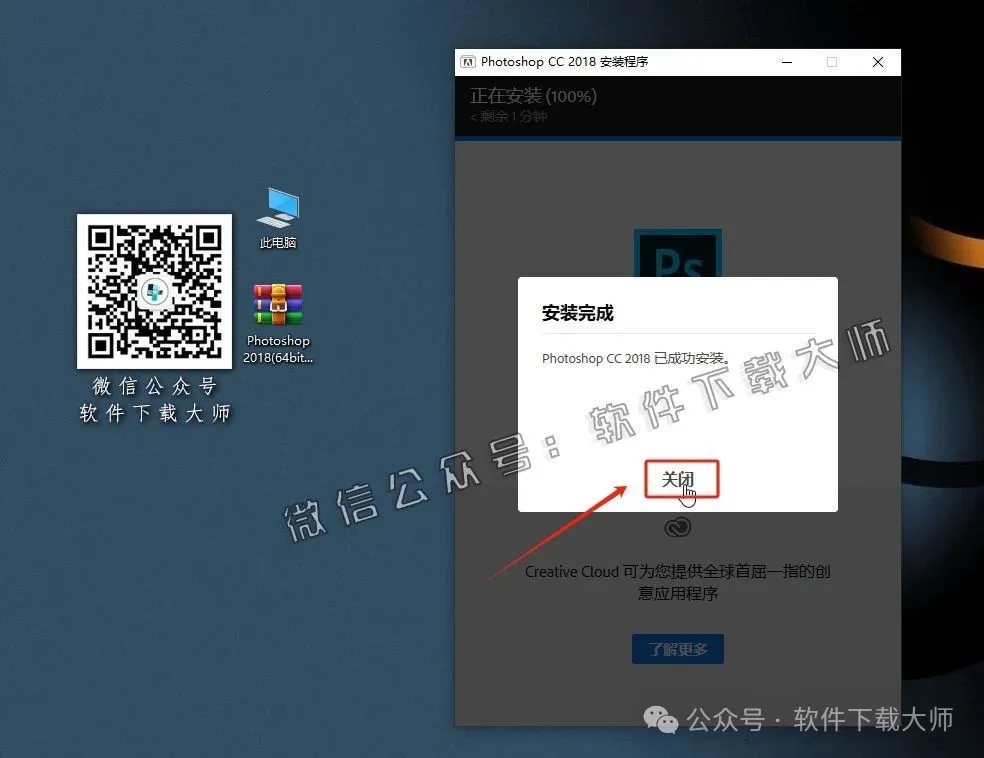Click the success message Photoshop CC 2018 已成功安装

point(637,358)
